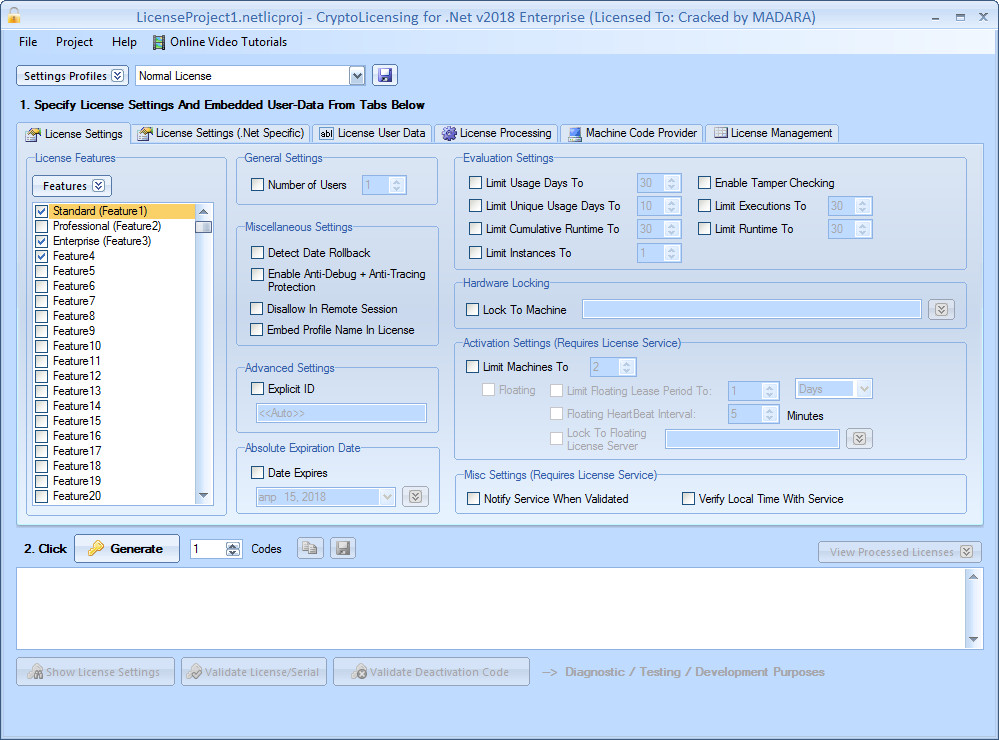
Task: Check Limit Executions To
Action: tap(705, 206)
